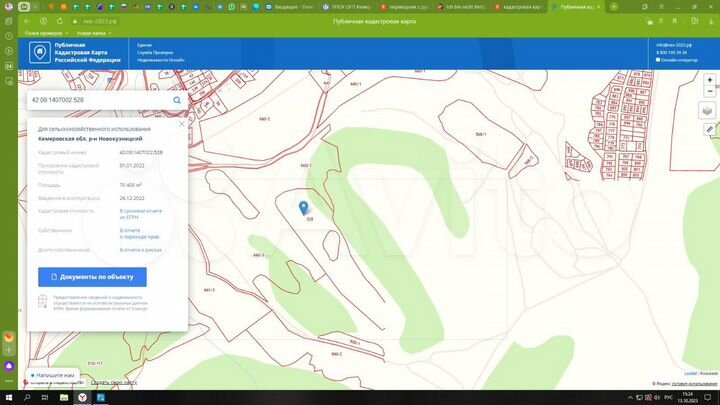Expand the 'Поиск проверок' bookmarks folder
Screen dimensions: 720x405
pyautogui.click(x=46, y=33)
